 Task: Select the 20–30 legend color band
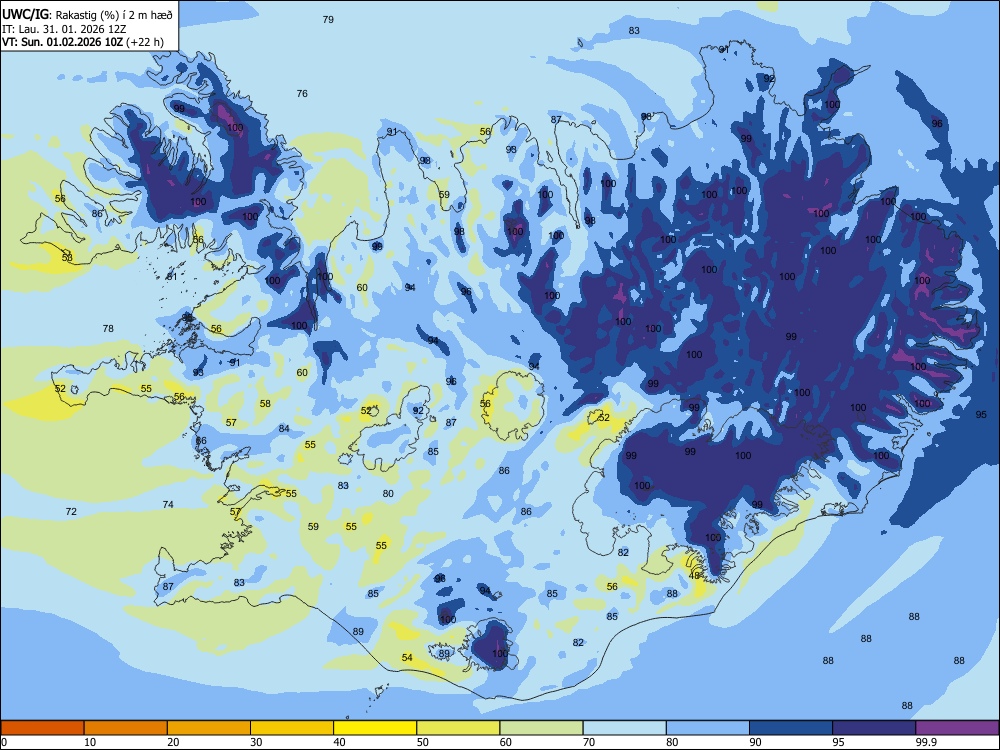(209, 728)
